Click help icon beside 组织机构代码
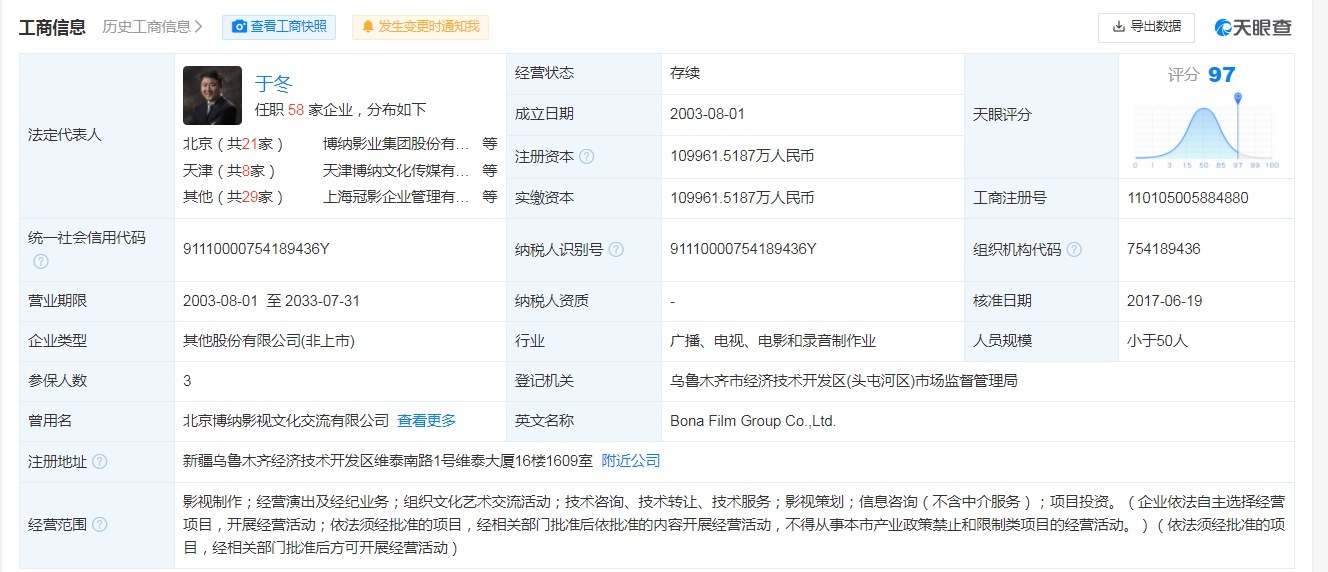This screenshot has width=1328, height=572. tap(1074, 250)
